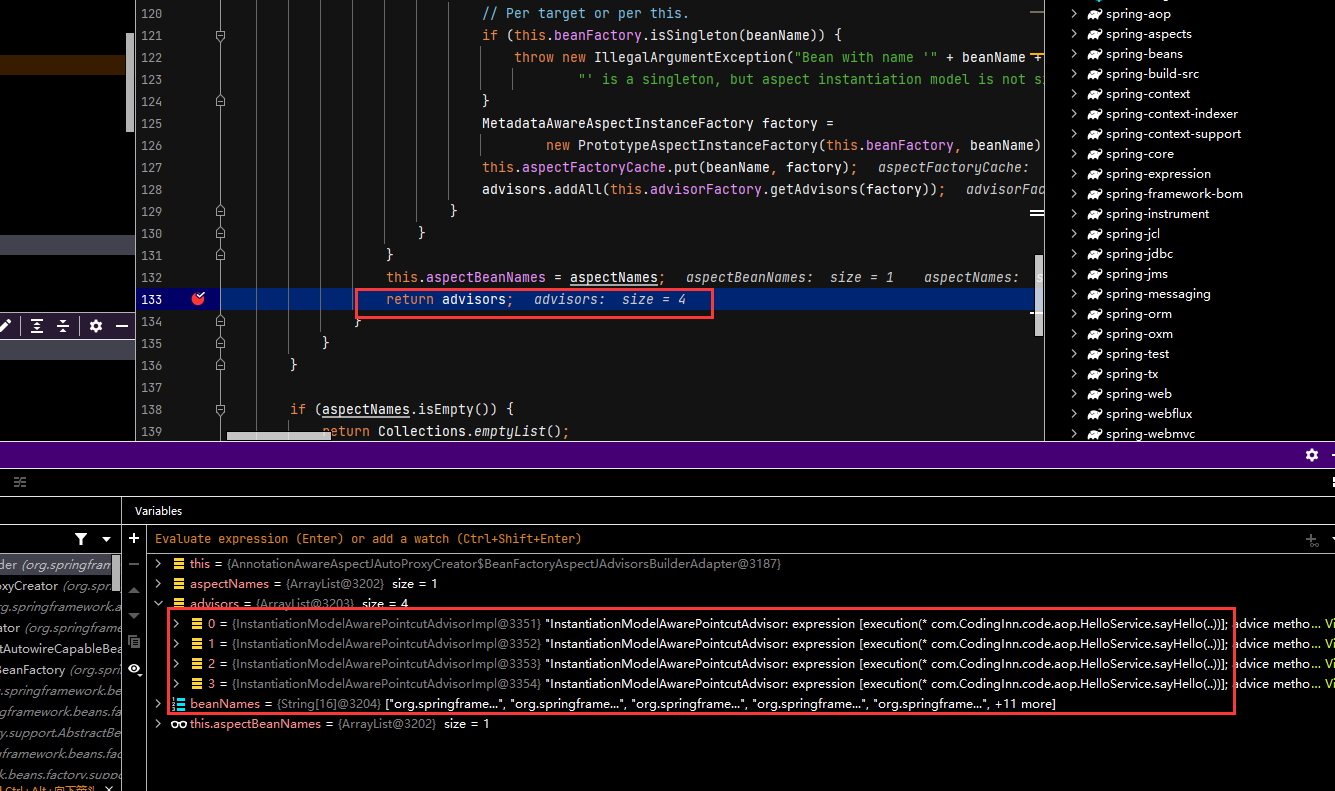The height and width of the screenshot is (791, 1335).
Task: Click the underlined aspectNames on line 132
Action: coord(614,277)
